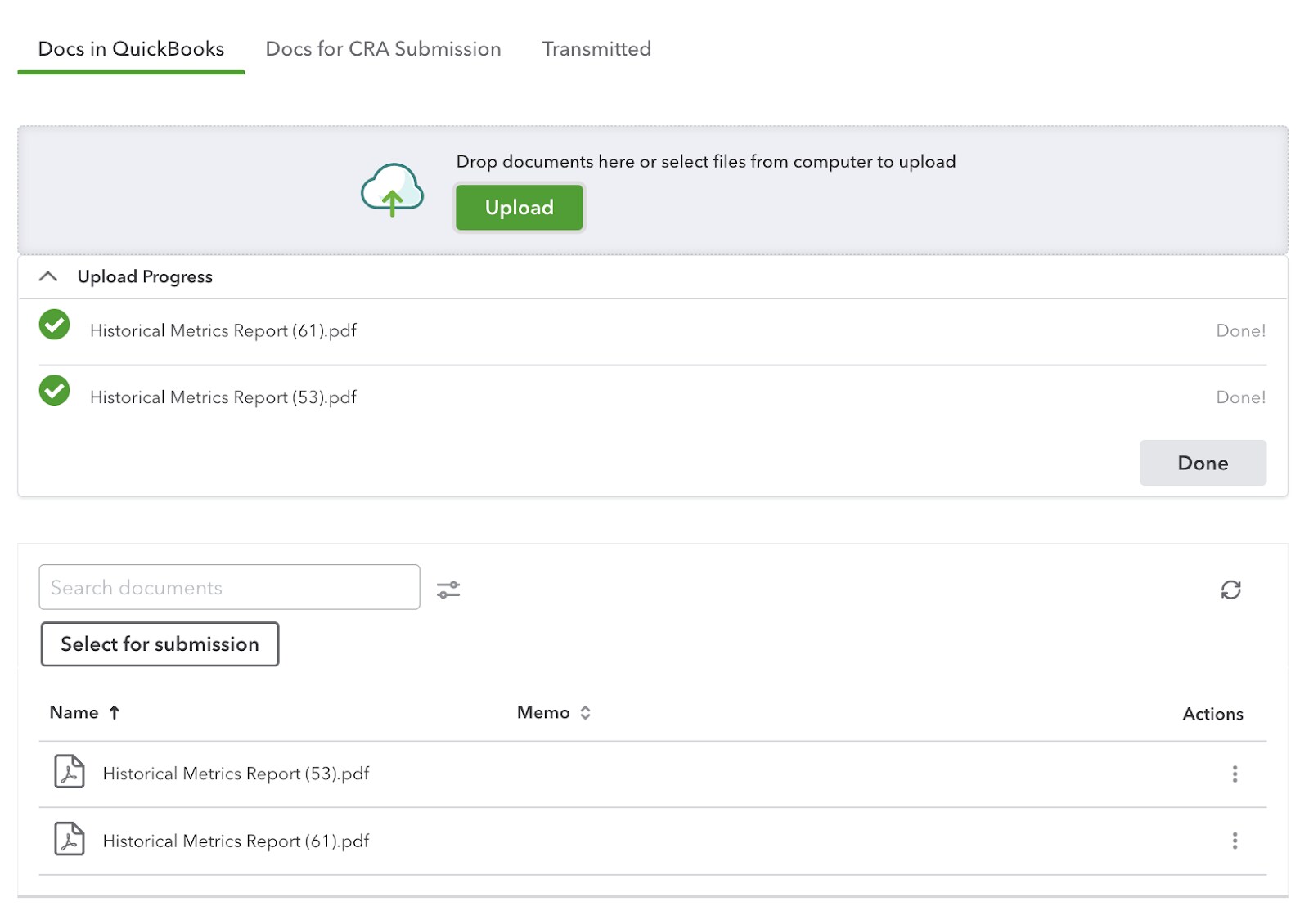Click the green checkmark beside Report (53).pdf

tap(53, 392)
